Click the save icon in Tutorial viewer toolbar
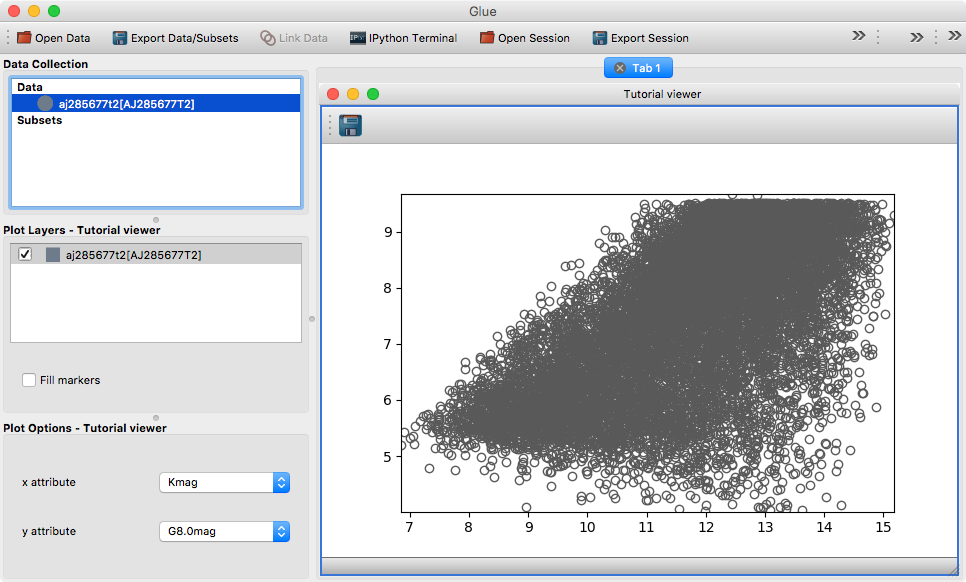966x582 pixels. click(350, 125)
